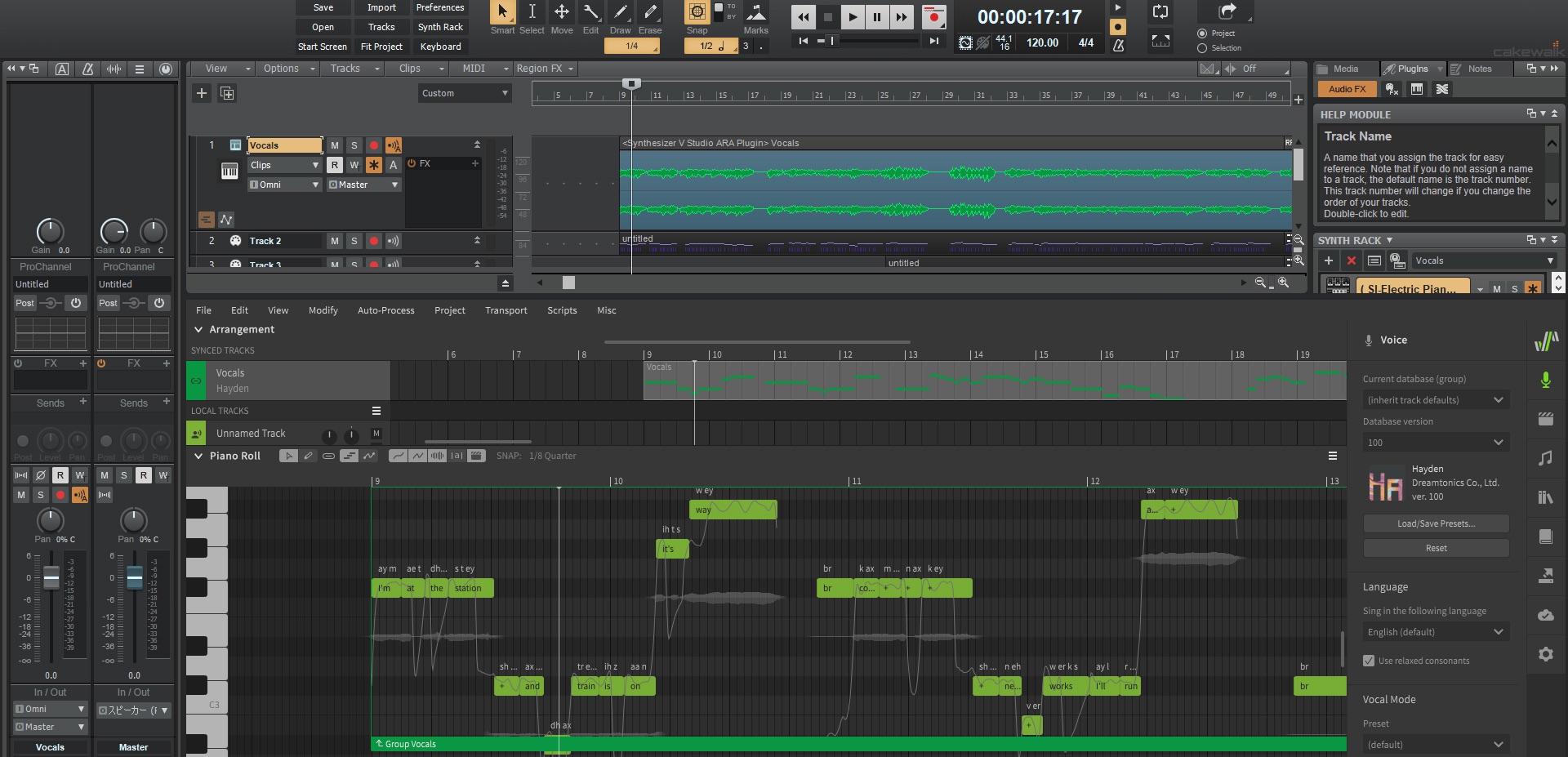Open the Custom track control dropdown

(x=465, y=93)
